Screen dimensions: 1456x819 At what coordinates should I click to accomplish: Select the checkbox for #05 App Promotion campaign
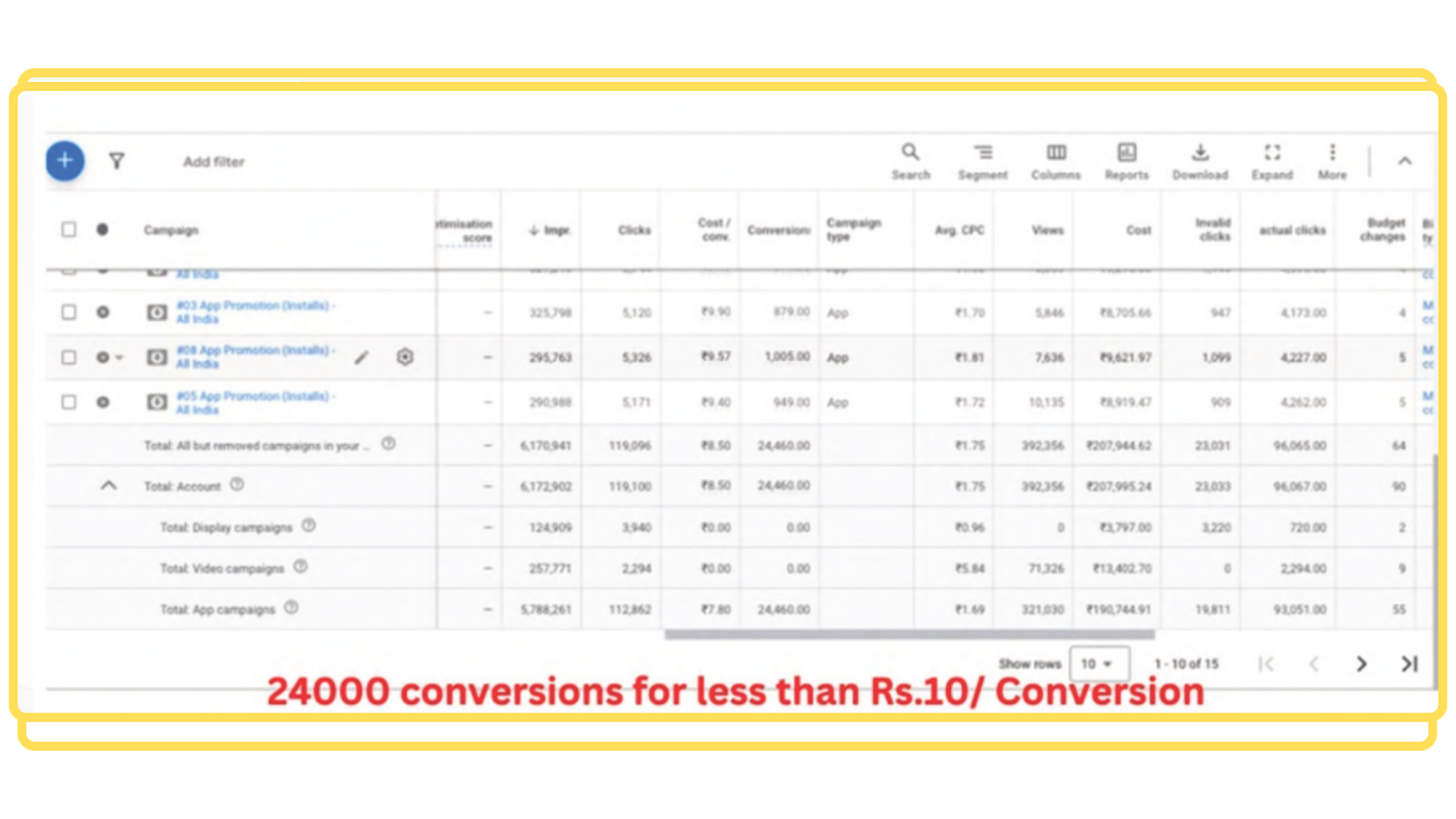point(69,401)
